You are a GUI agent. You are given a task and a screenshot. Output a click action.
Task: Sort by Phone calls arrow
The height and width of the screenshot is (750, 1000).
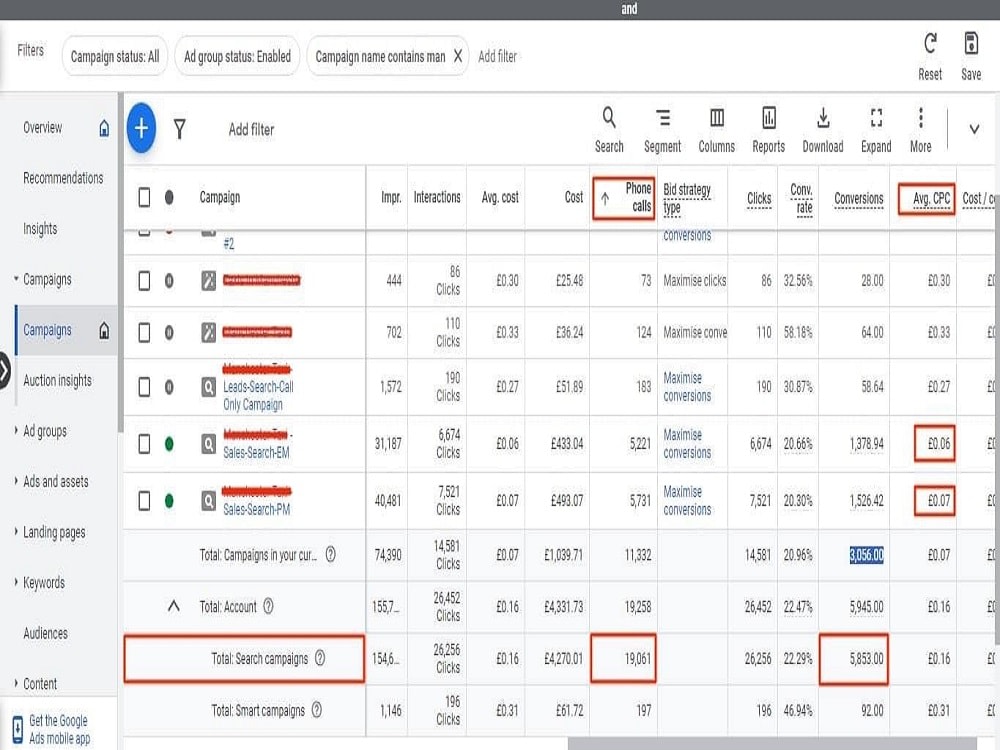[x=605, y=198]
